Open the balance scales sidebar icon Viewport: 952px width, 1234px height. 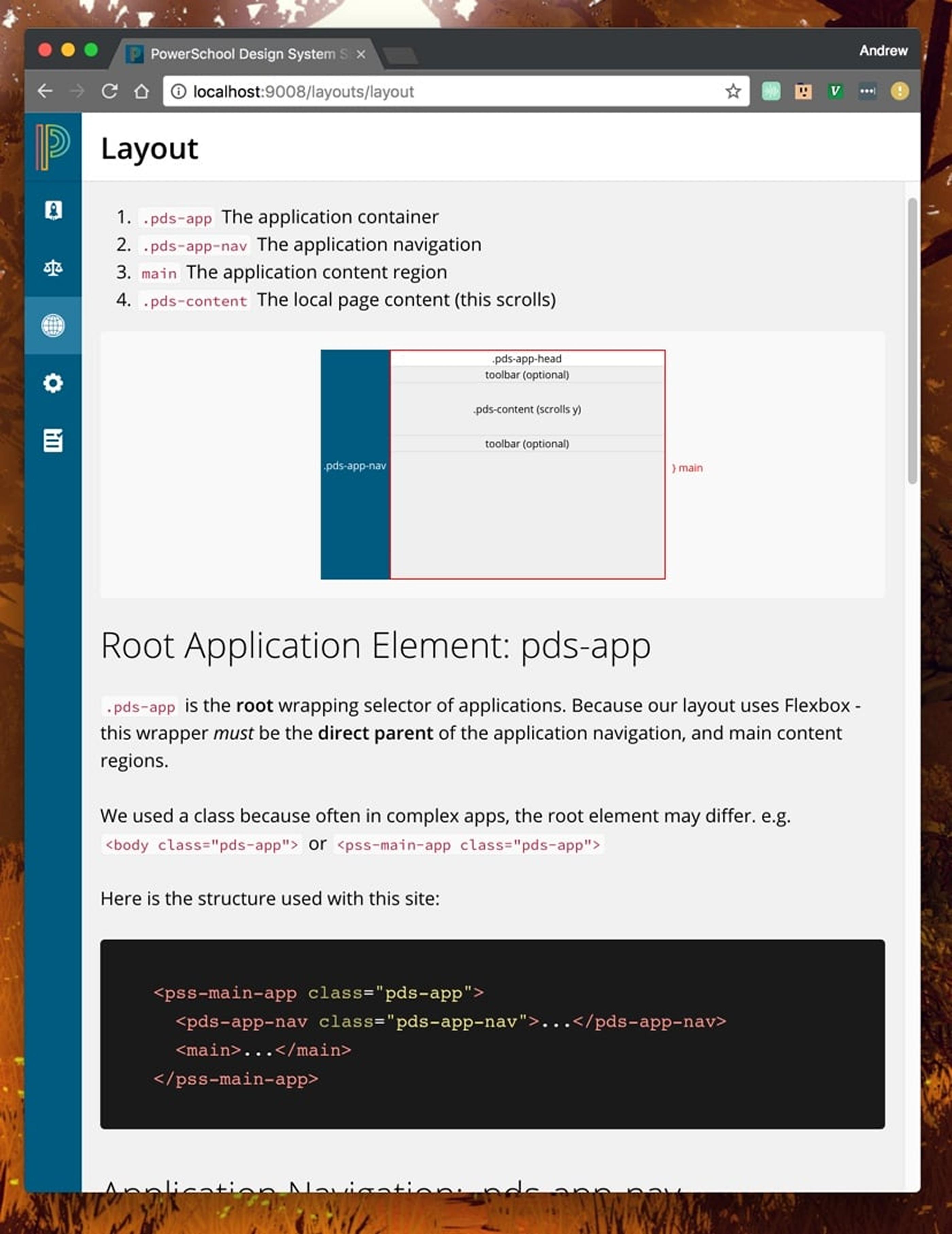tap(53, 268)
